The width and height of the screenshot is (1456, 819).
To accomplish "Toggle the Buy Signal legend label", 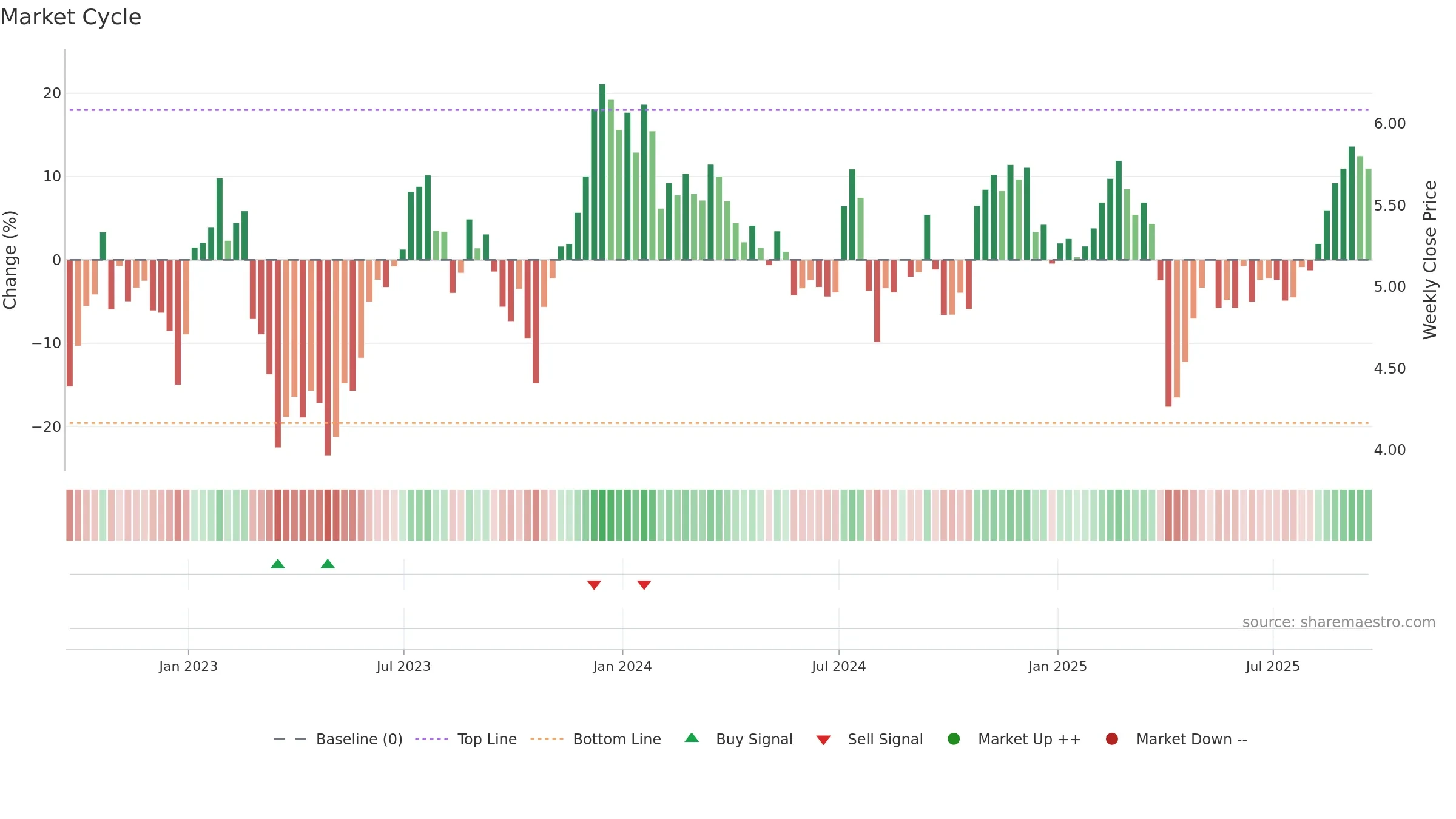I will [754, 739].
